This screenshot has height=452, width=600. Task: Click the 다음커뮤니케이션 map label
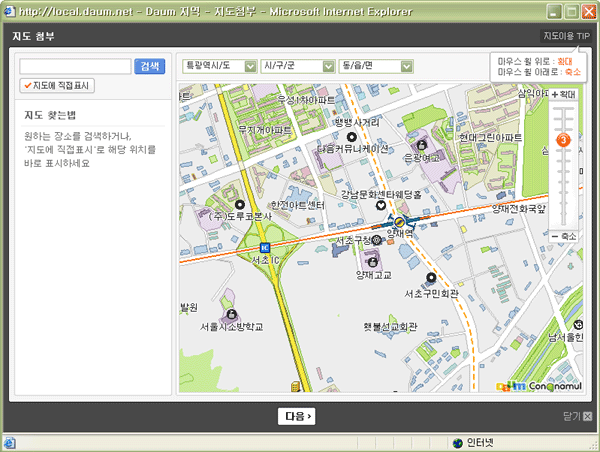tap(353, 149)
